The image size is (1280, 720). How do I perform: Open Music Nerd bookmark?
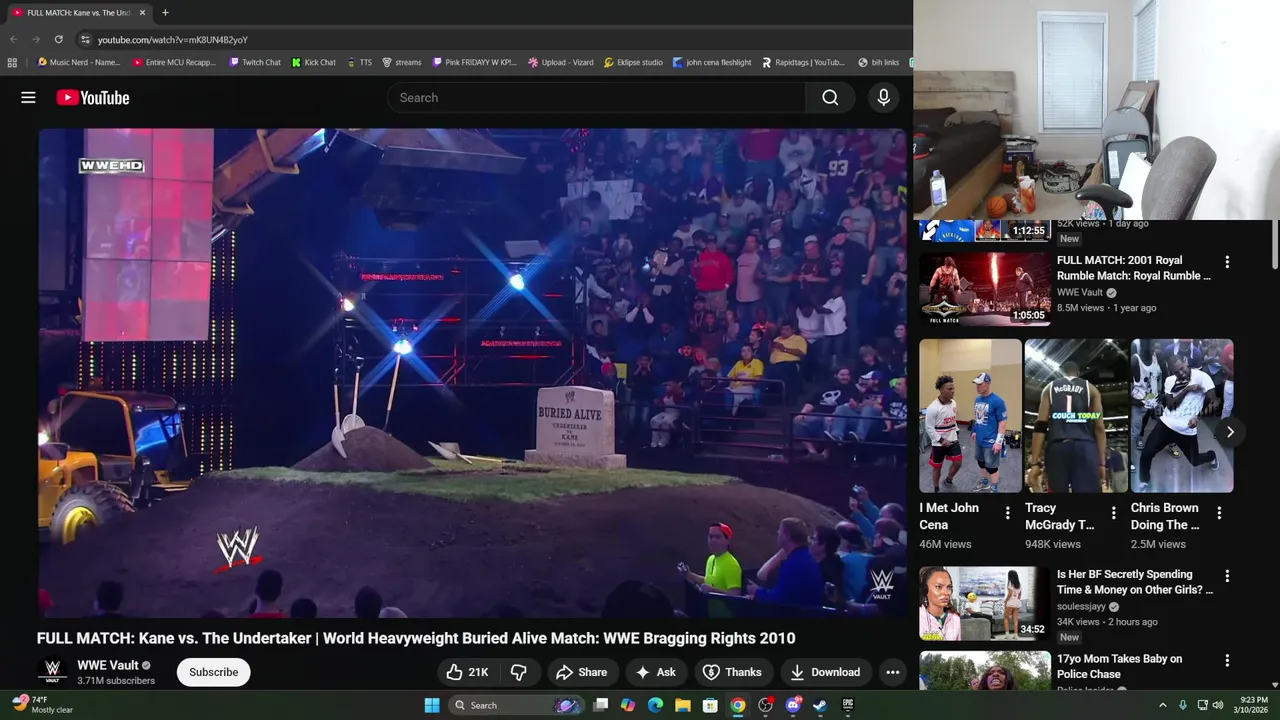[x=78, y=62]
